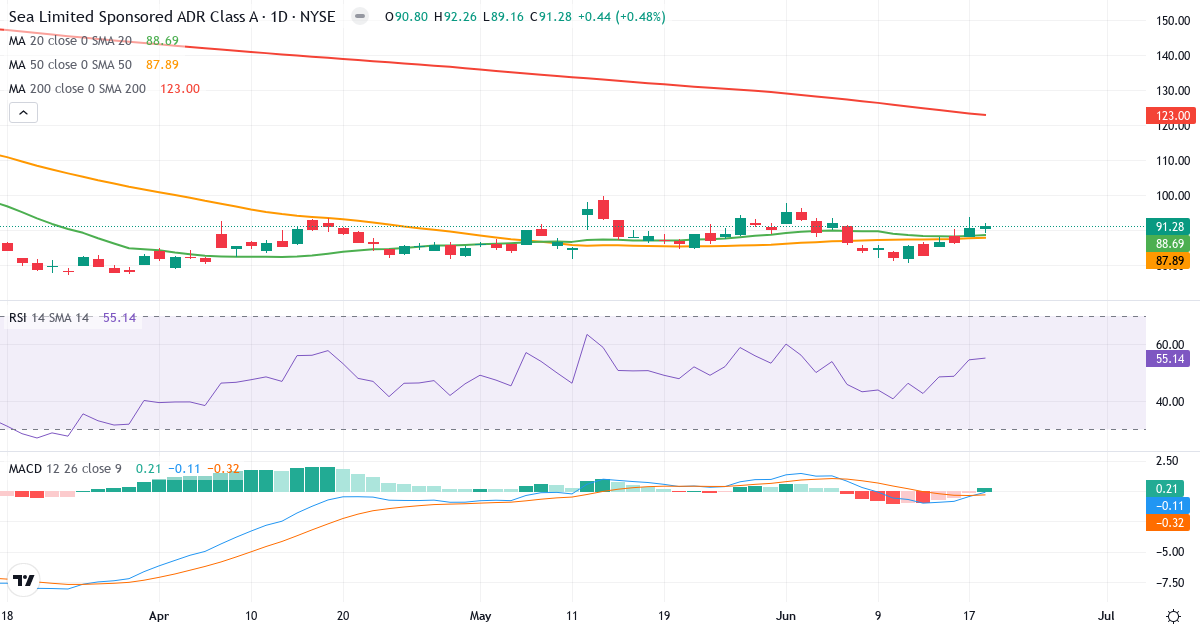
Task: Click the change value +0.44 (+0.48%)
Action: [621, 17]
